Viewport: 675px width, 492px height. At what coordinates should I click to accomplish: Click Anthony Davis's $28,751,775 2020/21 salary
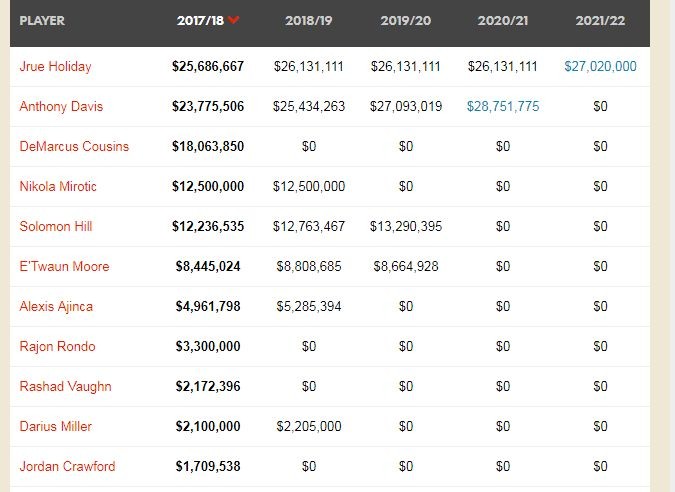[x=502, y=106]
